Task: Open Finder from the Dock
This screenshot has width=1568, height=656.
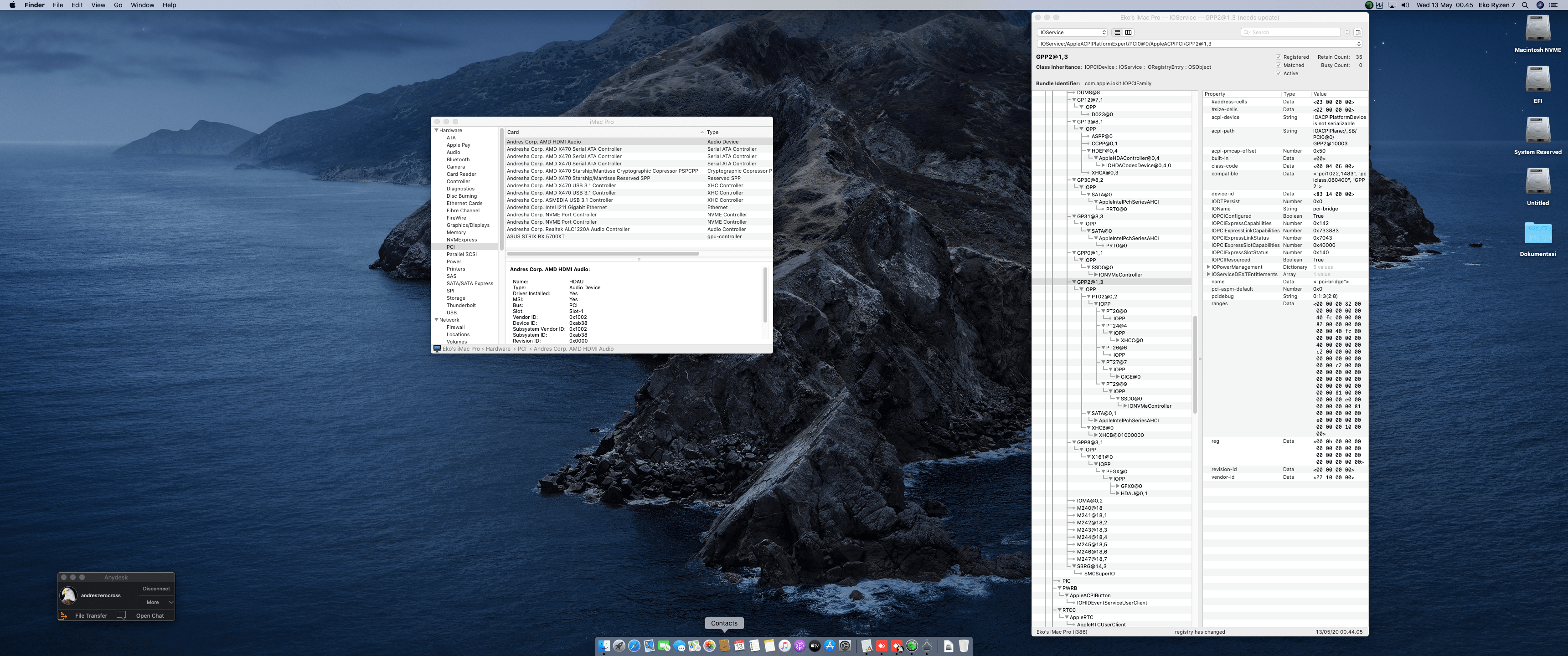Action: tap(604, 646)
